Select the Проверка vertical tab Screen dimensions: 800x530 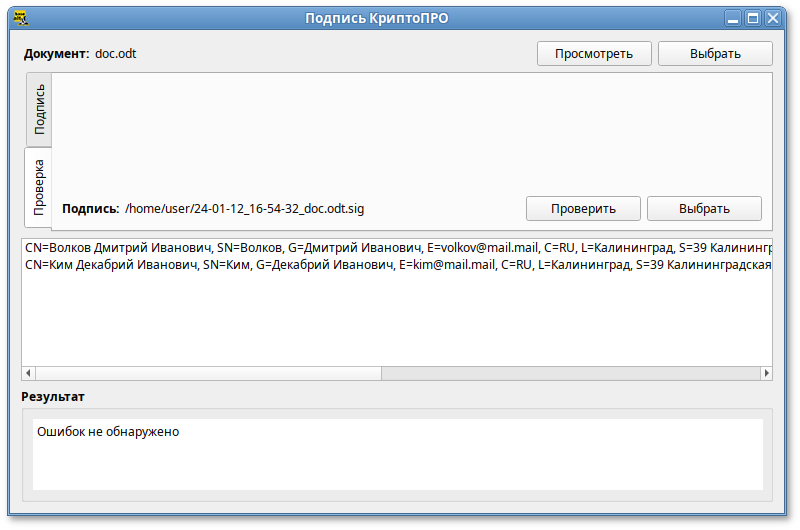tap(39, 187)
